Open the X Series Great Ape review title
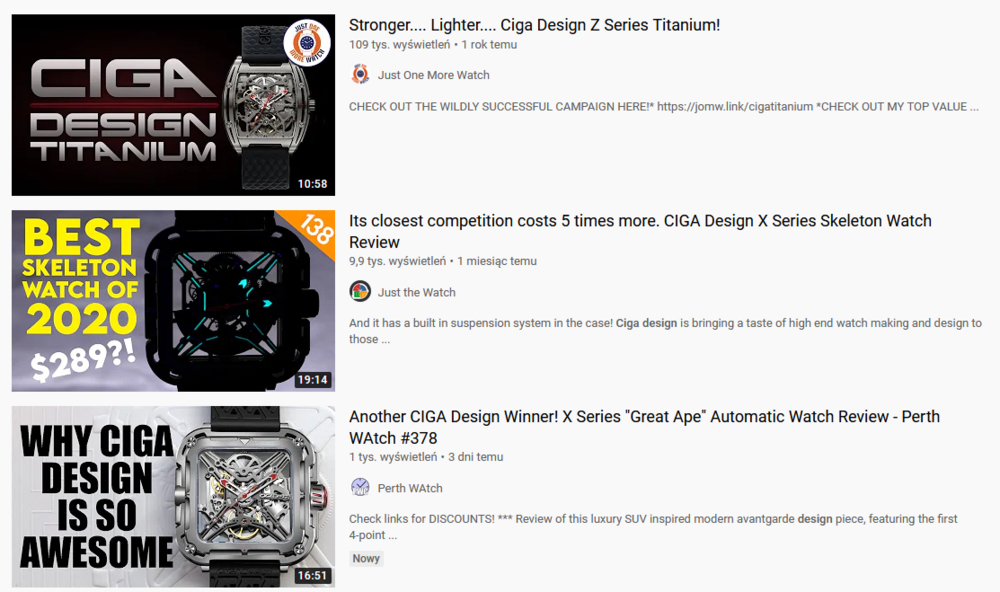This screenshot has height=592, width=1000. tap(644, 427)
